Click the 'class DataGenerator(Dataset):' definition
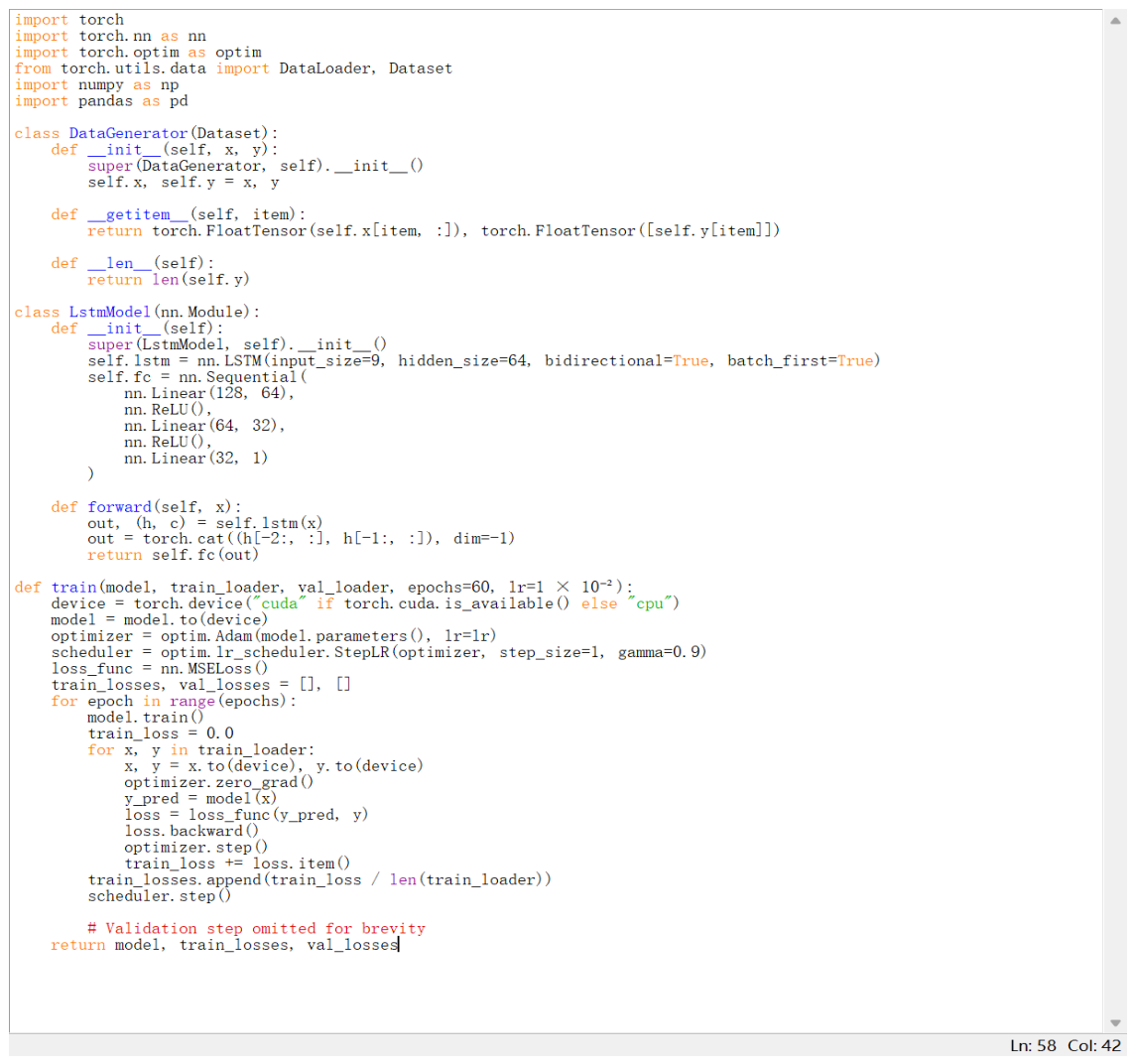The image size is (1135, 1064). 146,133
